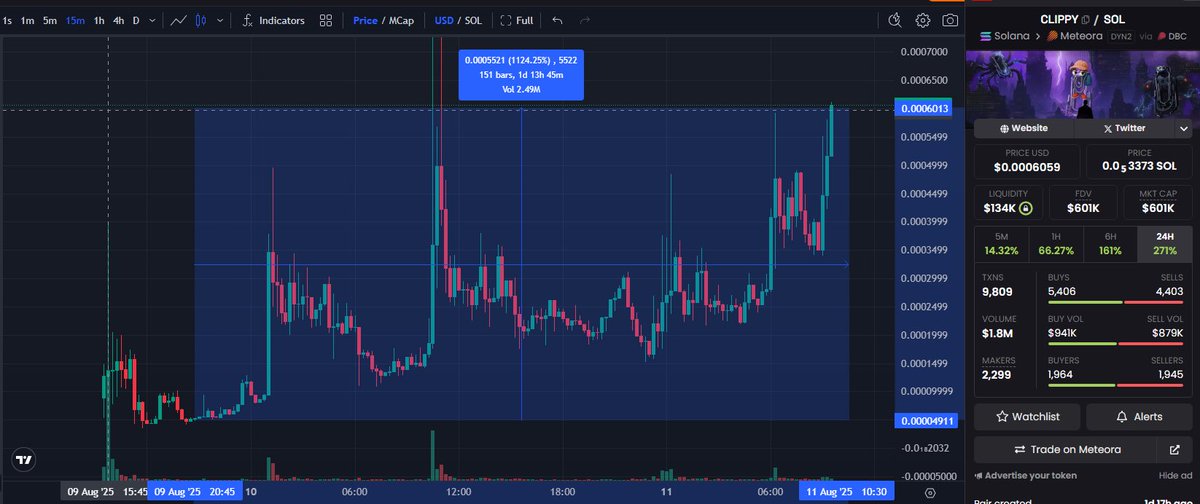1200x504 pixels.
Task: Click the current price label 0.0006013
Action: point(925,110)
